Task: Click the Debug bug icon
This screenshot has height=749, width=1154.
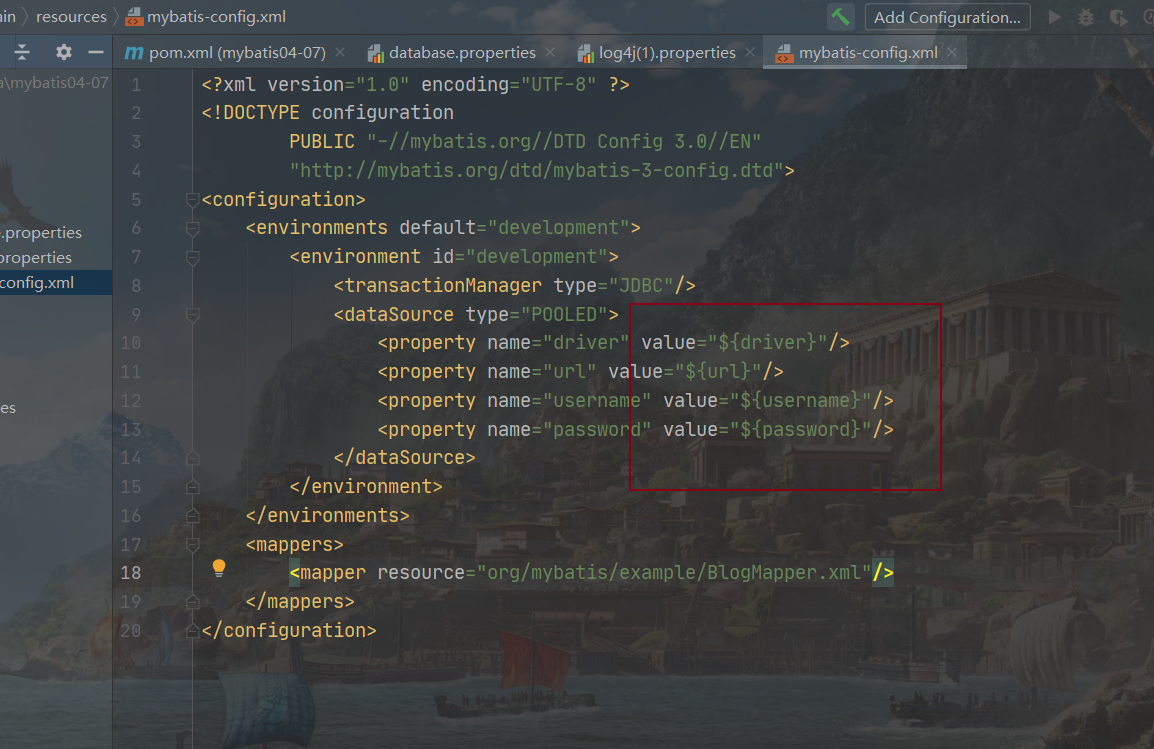Action: tap(1086, 17)
